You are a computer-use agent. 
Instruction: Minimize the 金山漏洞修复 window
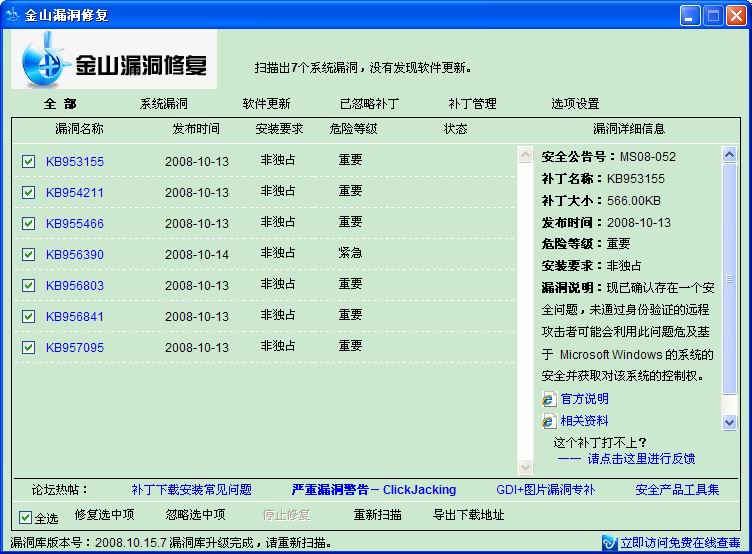click(690, 16)
